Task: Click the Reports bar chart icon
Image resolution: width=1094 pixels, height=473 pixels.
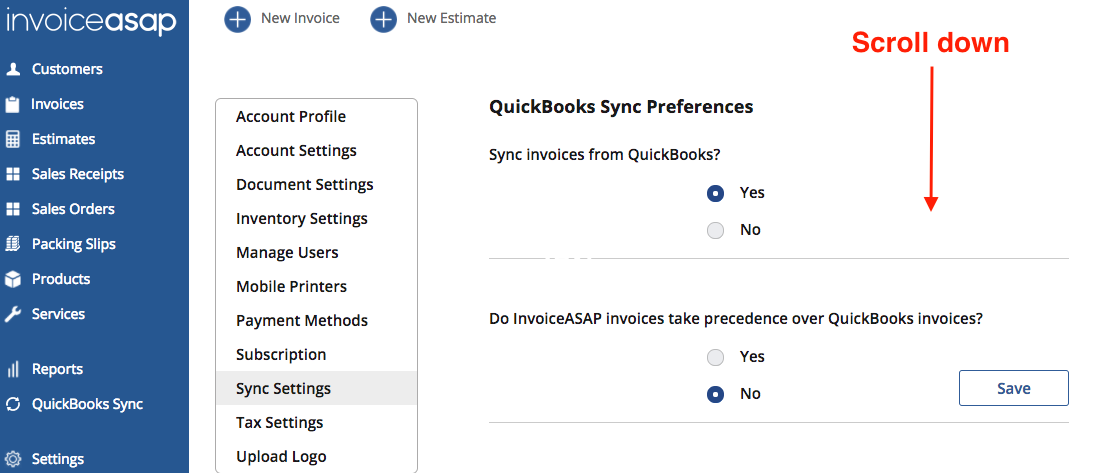Action: tap(13, 369)
